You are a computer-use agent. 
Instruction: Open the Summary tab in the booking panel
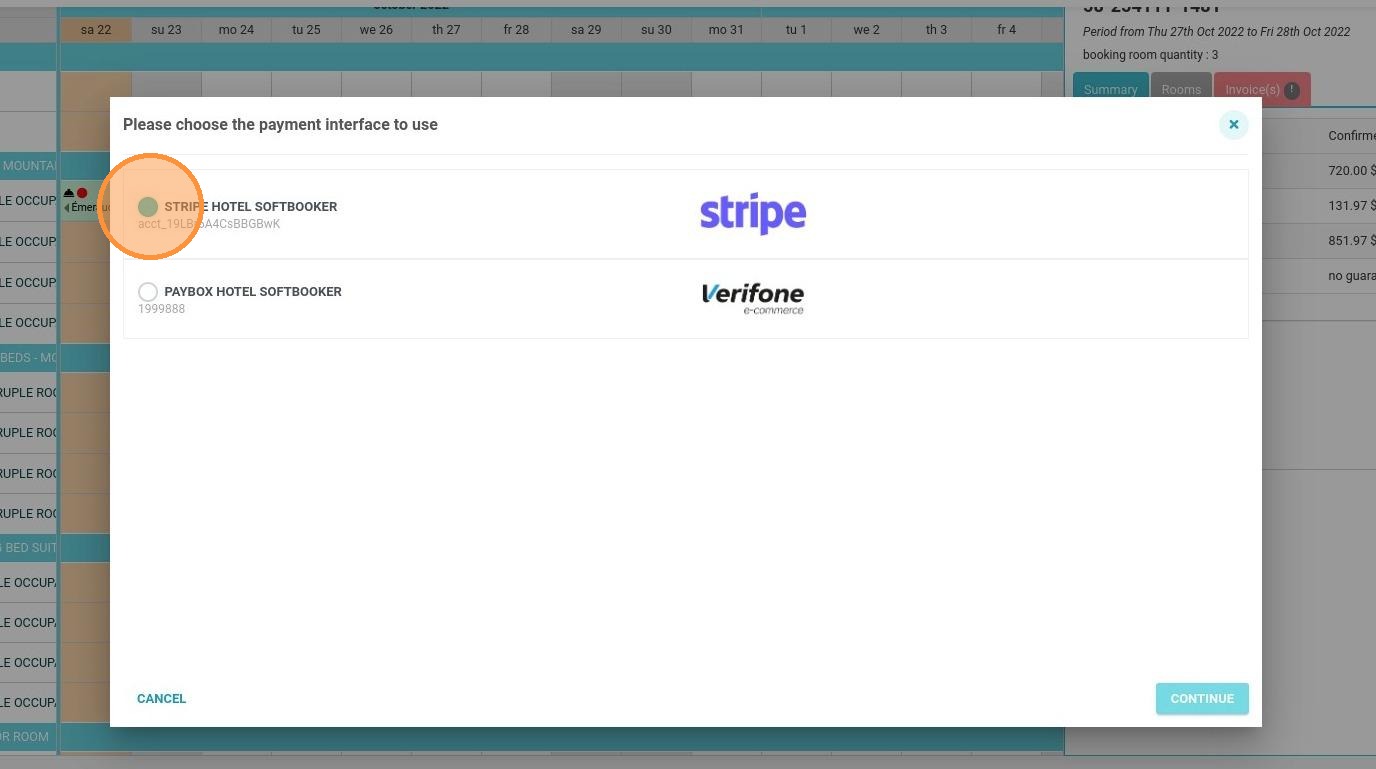[x=1110, y=89]
